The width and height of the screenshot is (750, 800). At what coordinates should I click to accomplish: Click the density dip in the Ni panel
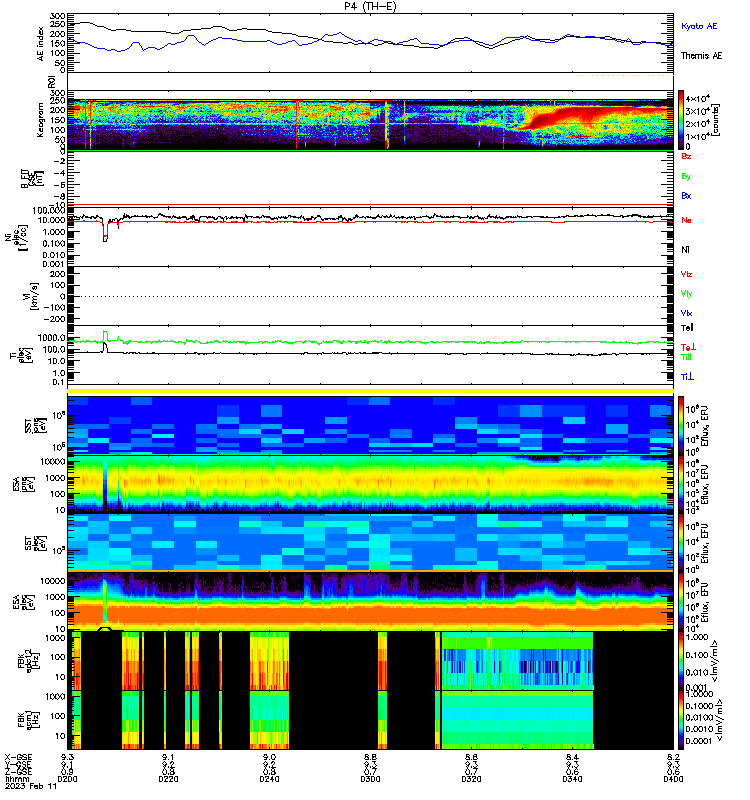105,231
